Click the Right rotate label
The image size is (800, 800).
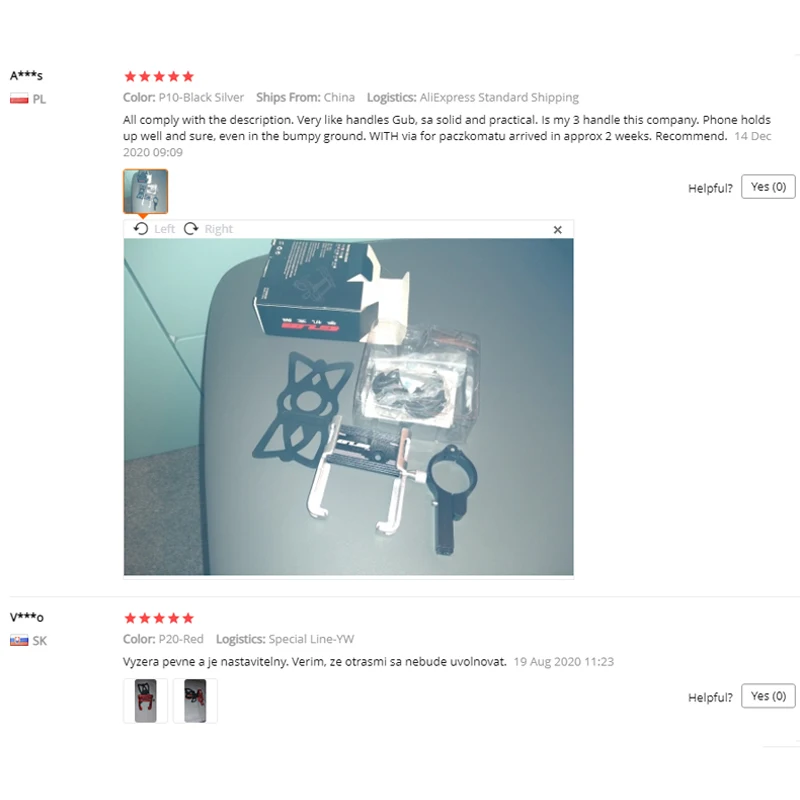click(x=218, y=229)
